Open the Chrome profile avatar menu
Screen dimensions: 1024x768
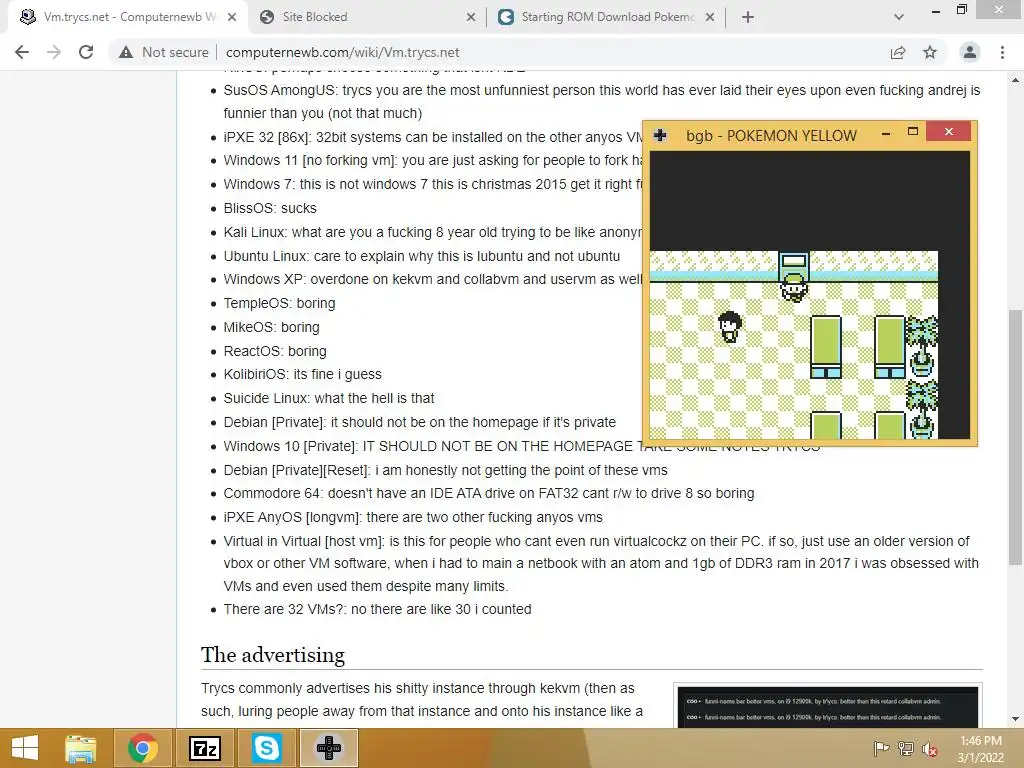(970, 52)
